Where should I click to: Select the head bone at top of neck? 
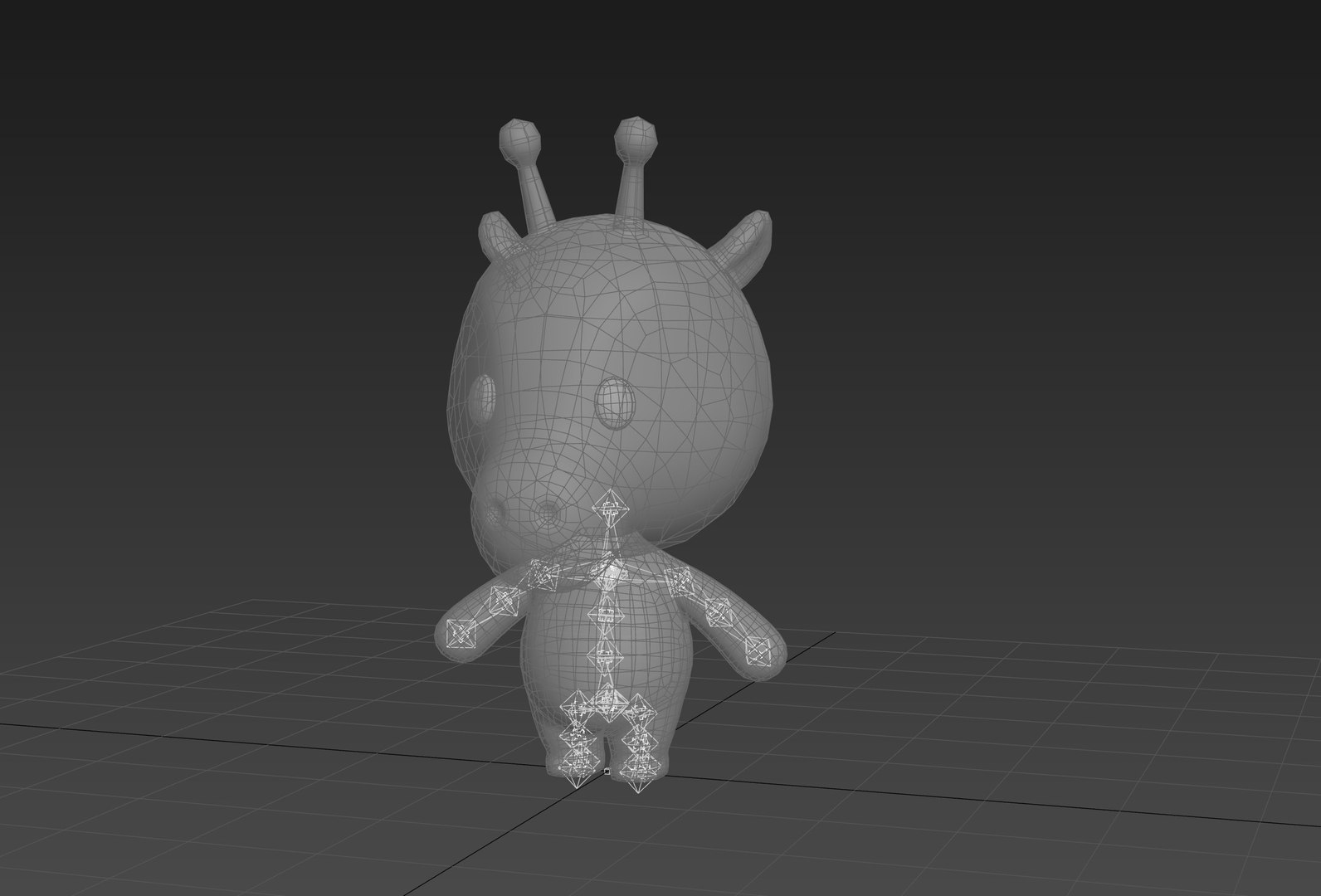[609, 509]
